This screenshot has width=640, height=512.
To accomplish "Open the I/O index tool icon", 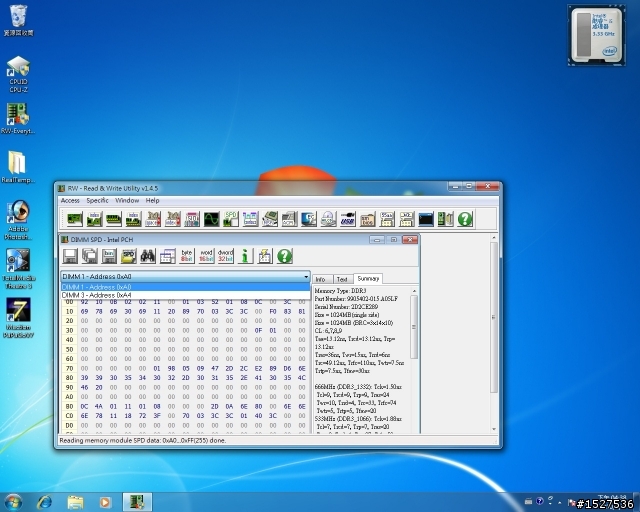I will point(173,219).
